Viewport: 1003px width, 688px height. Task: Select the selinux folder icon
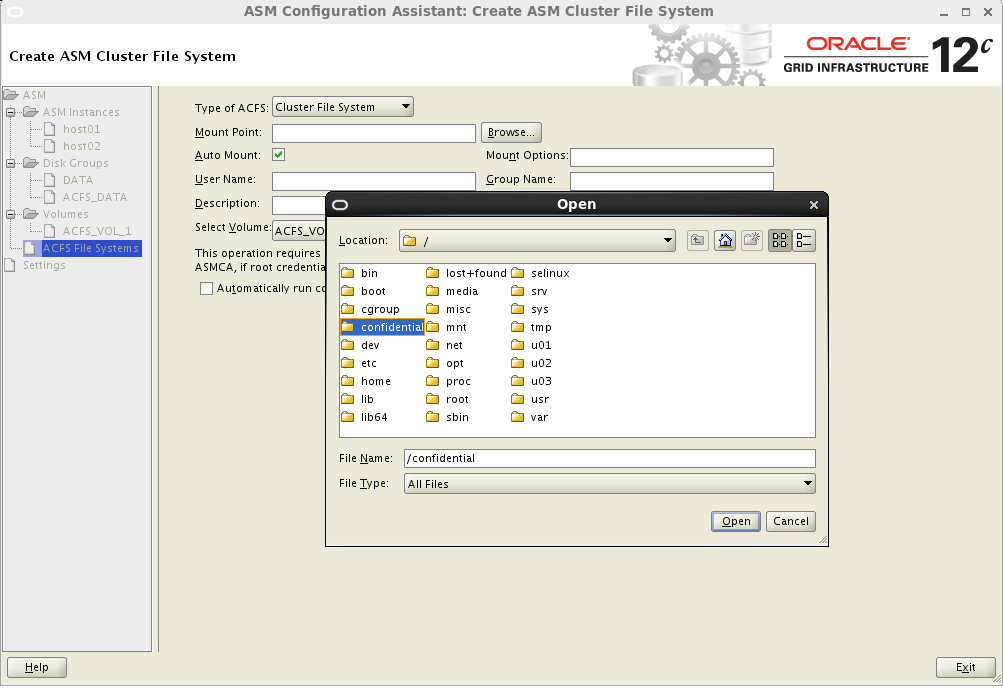(518, 273)
